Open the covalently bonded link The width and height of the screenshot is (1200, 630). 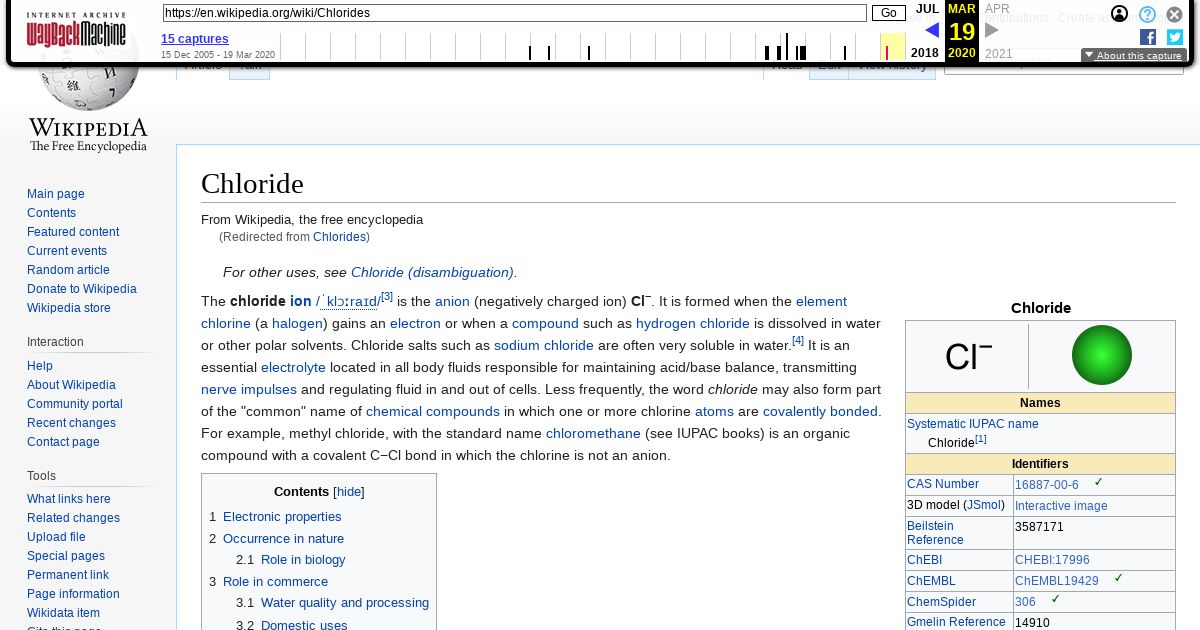pyautogui.click(x=820, y=411)
